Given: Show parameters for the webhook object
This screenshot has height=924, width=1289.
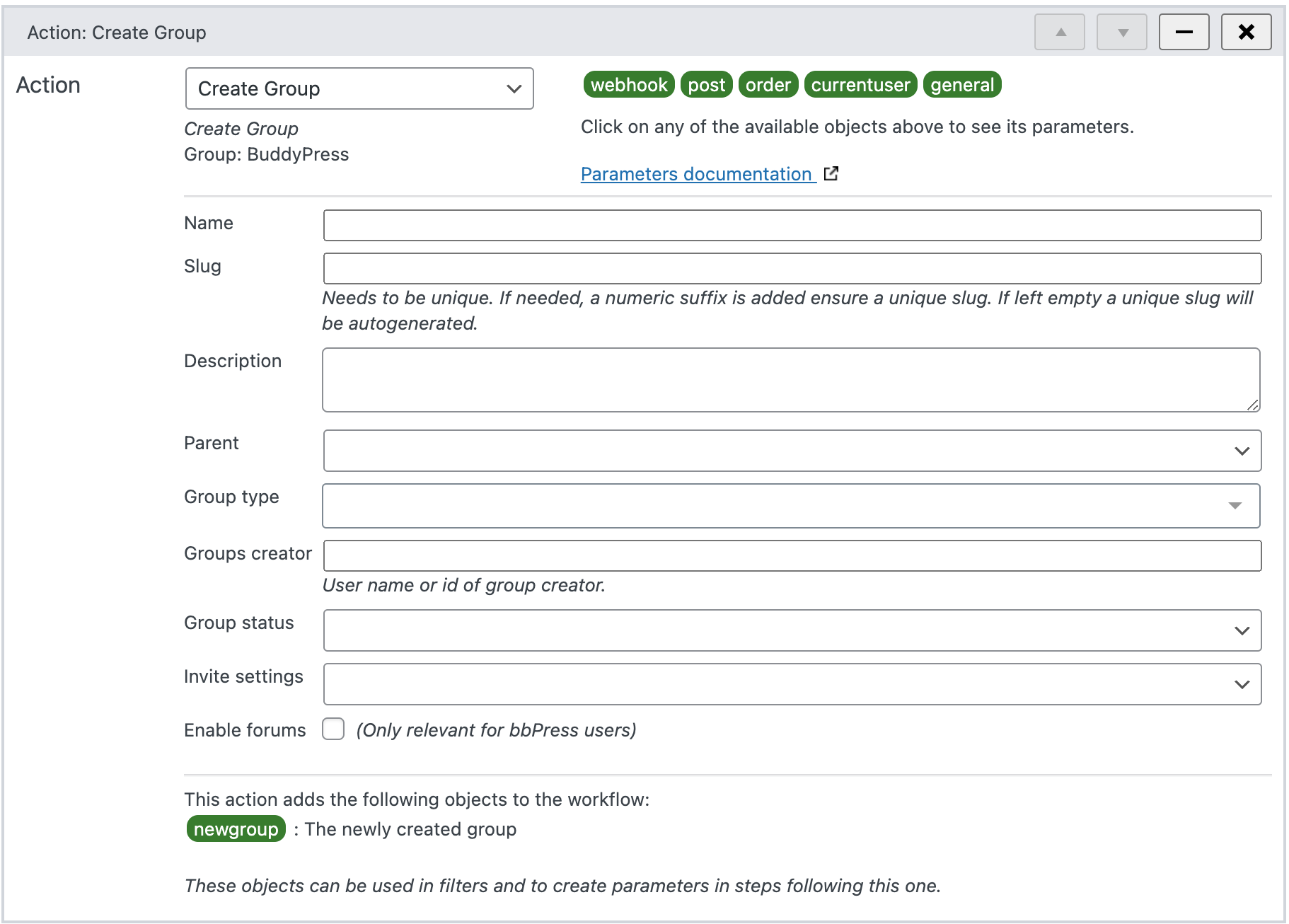Looking at the screenshot, I should (628, 84).
